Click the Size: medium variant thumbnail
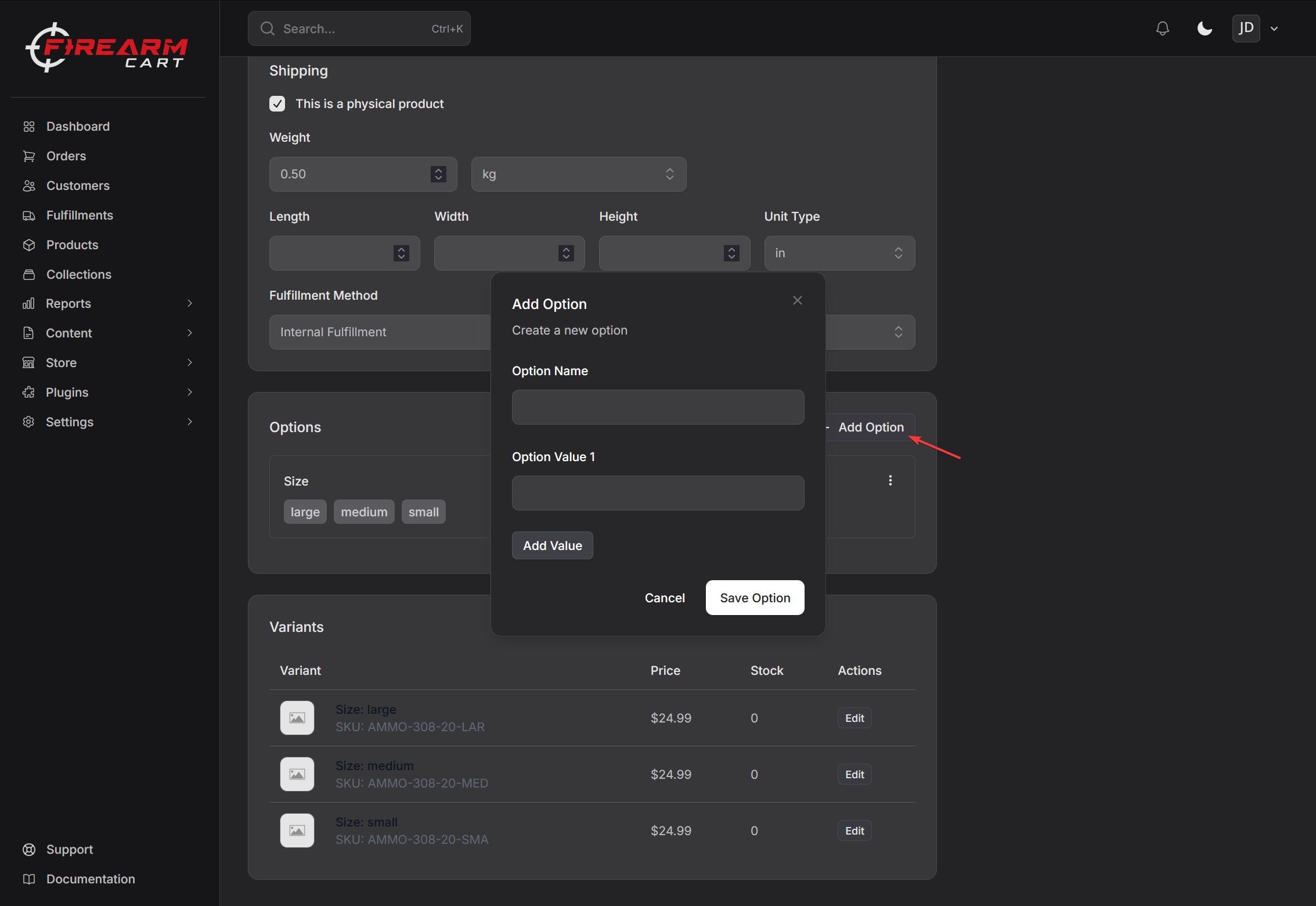This screenshot has height=906, width=1316. [x=297, y=774]
